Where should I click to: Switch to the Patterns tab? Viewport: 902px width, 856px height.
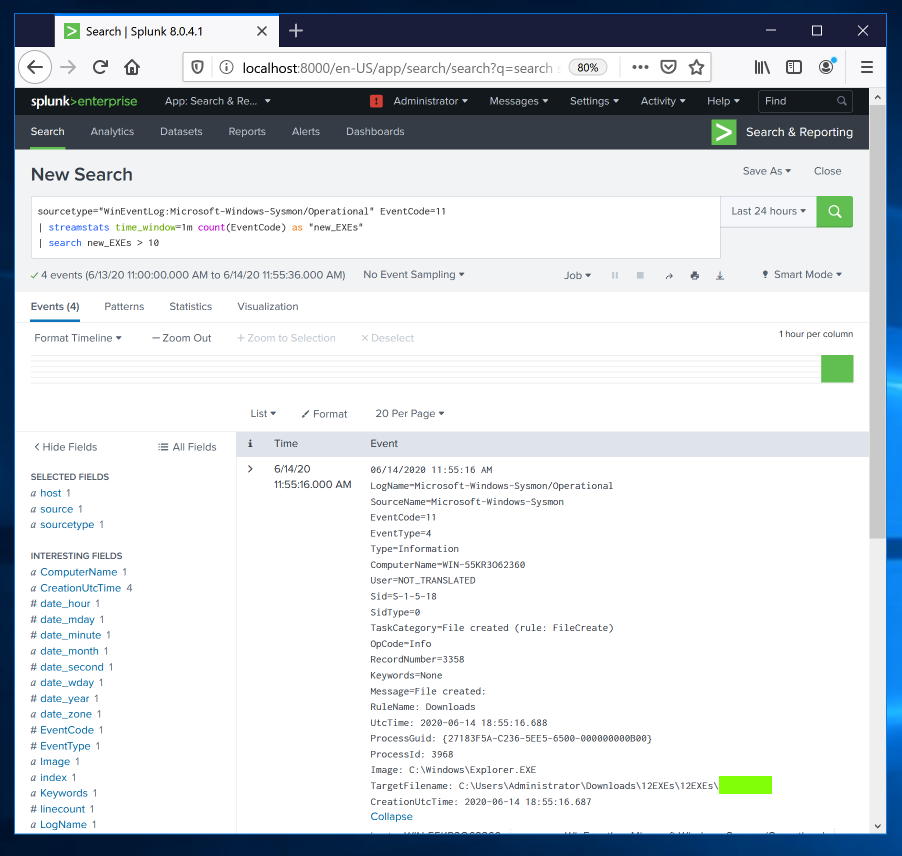point(124,307)
